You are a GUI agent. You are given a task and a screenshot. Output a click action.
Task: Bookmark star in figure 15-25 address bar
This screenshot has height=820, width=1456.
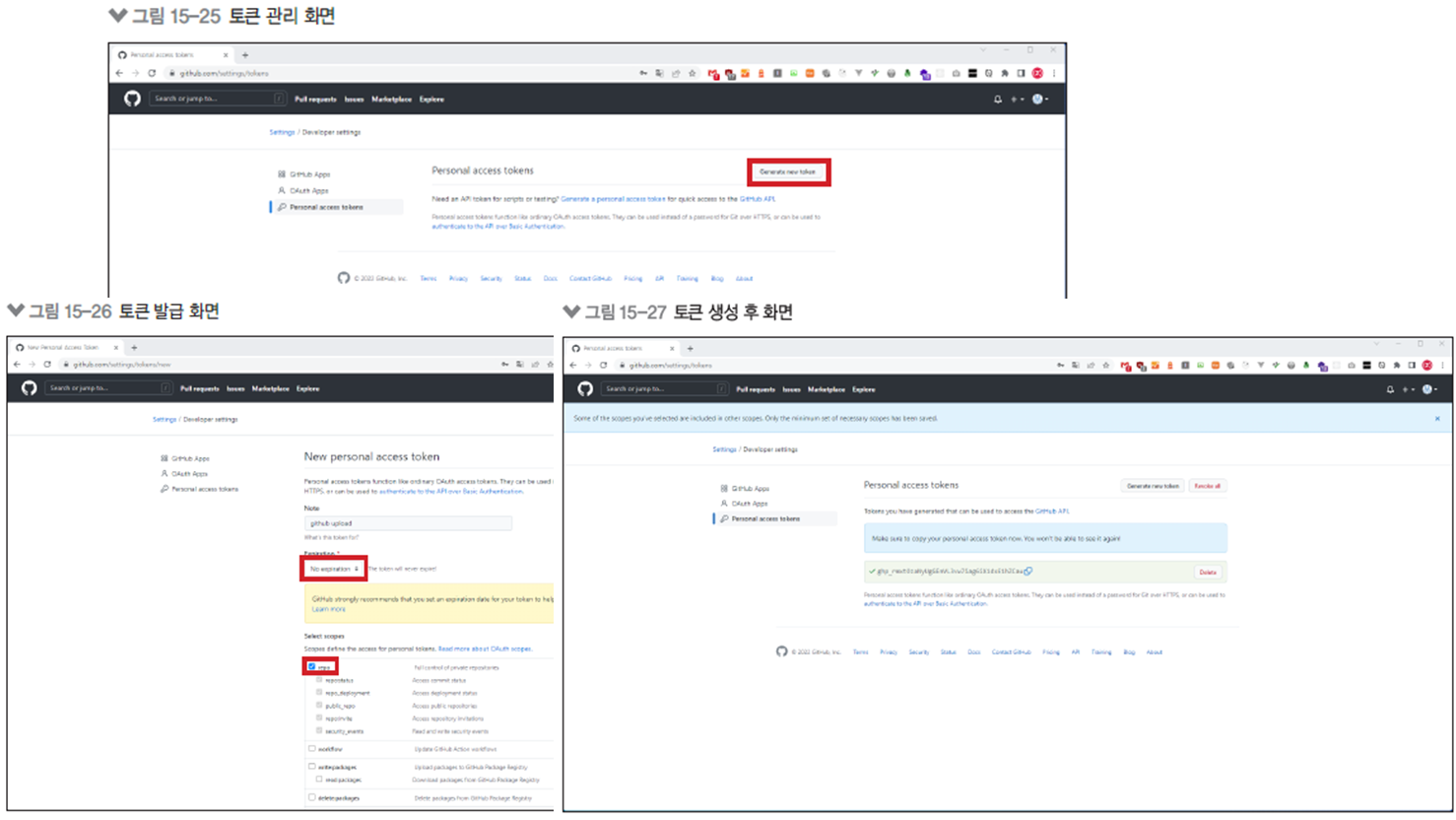point(693,73)
